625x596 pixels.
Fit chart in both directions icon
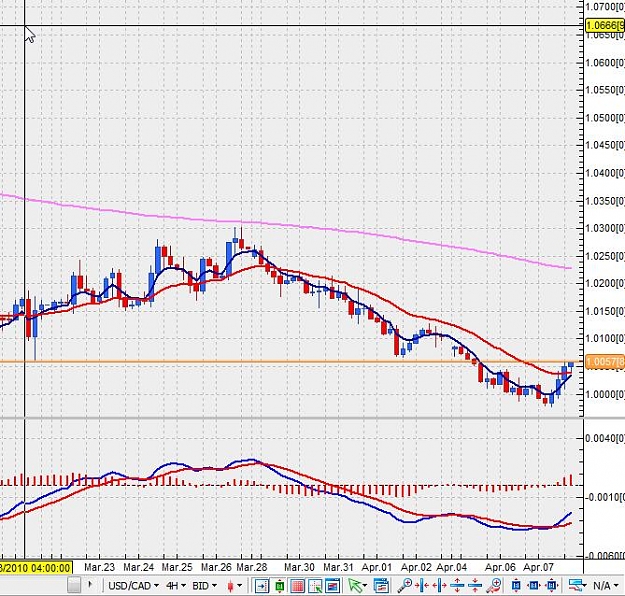[552, 586]
